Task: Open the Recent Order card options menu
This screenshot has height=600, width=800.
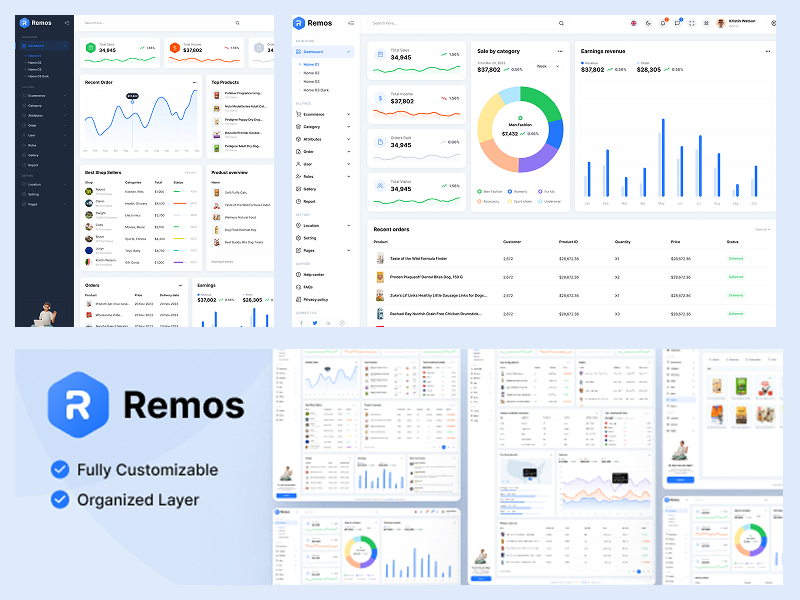Action: click(194, 82)
